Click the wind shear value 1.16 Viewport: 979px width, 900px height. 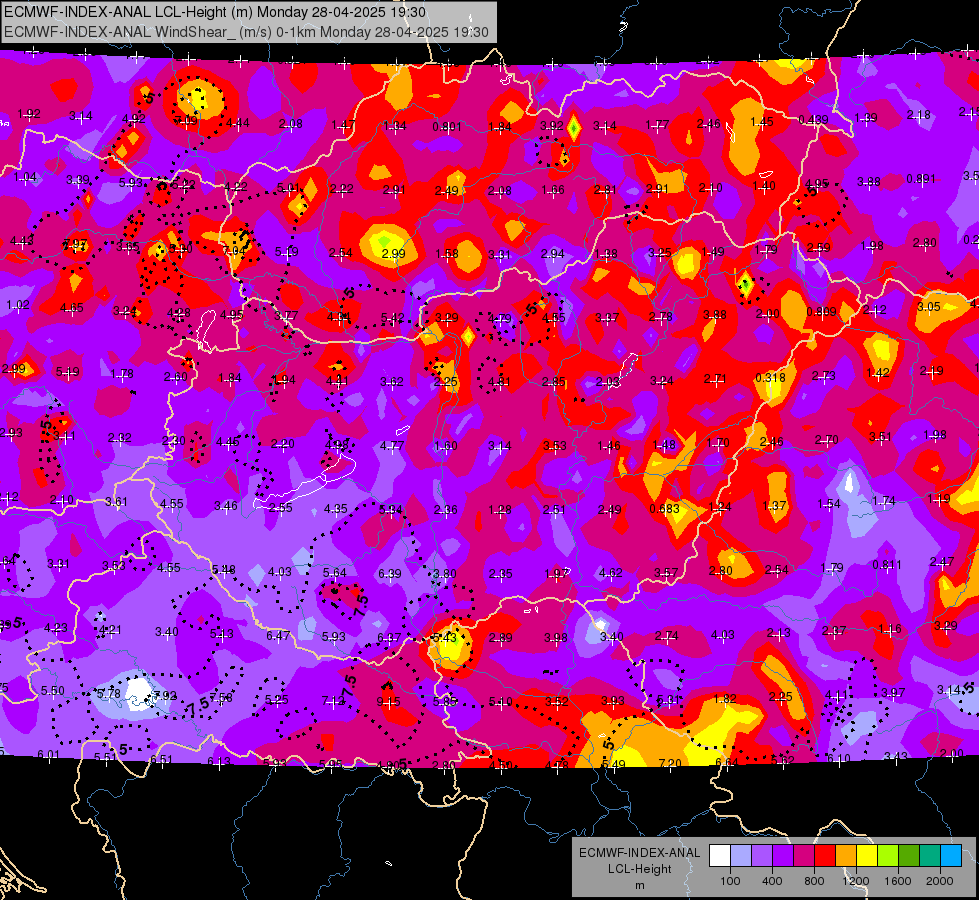coord(890,628)
